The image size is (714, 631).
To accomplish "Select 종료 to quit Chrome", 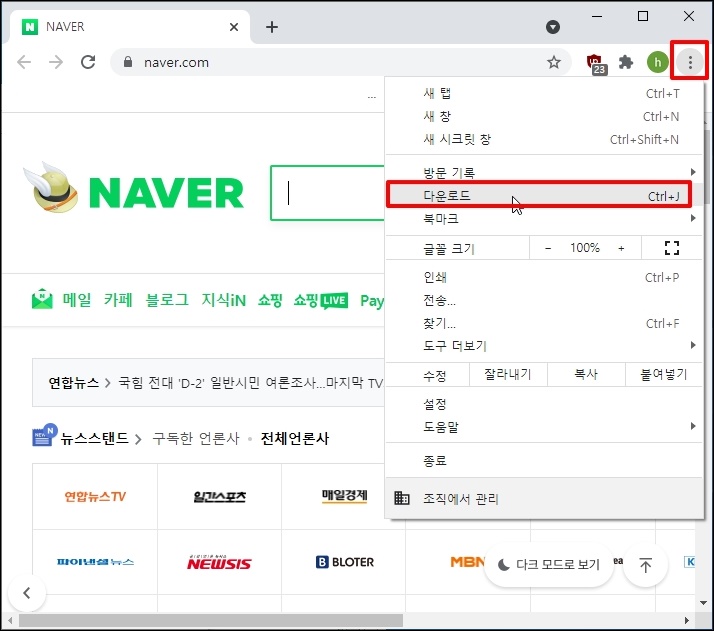I will pyautogui.click(x=544, y=461).
